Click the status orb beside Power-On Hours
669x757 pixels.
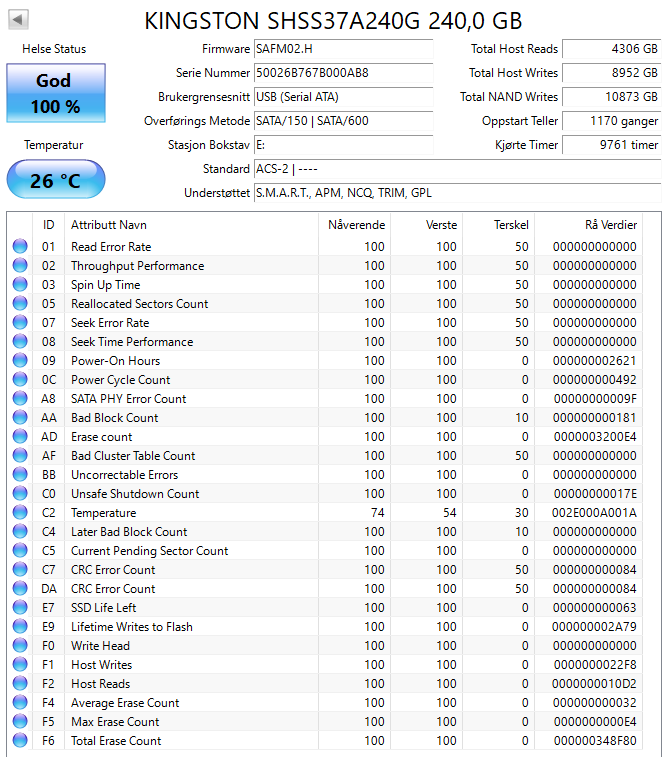tap(20, 360)
